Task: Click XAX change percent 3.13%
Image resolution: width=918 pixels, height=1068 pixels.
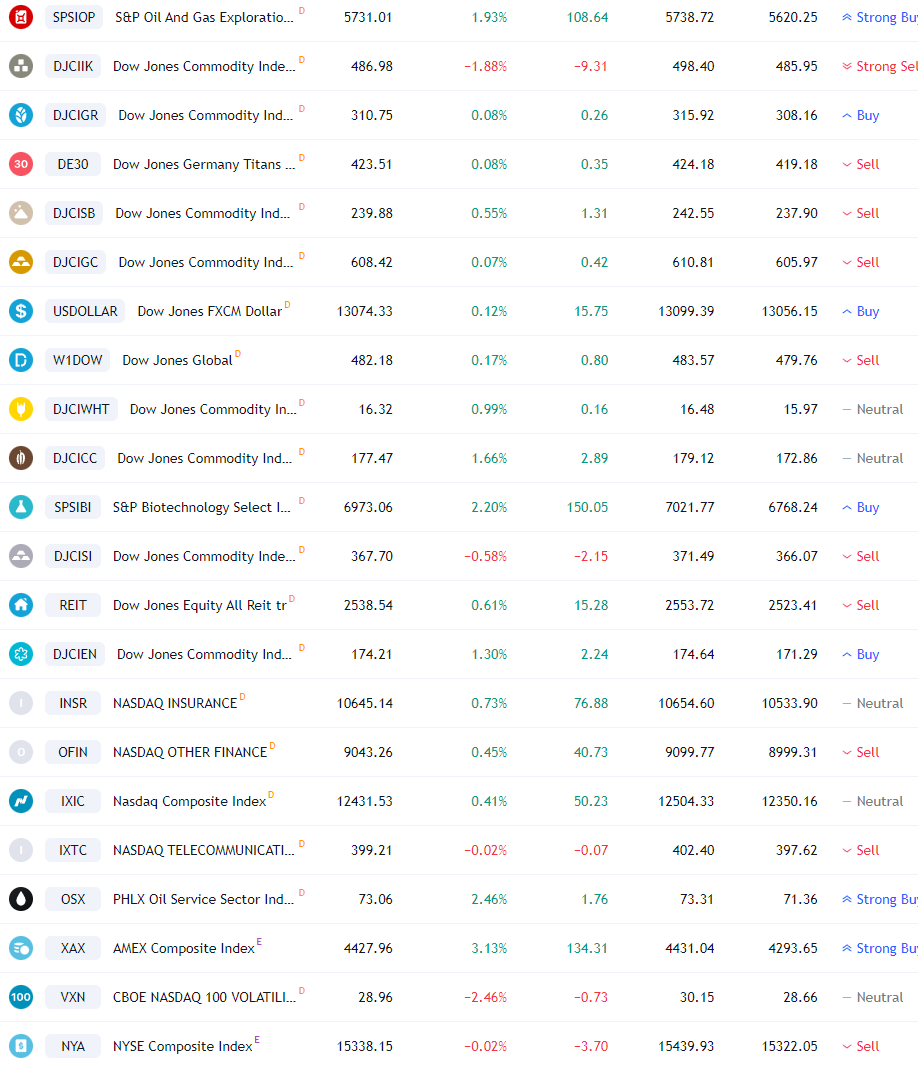Action: coord(489,949)
